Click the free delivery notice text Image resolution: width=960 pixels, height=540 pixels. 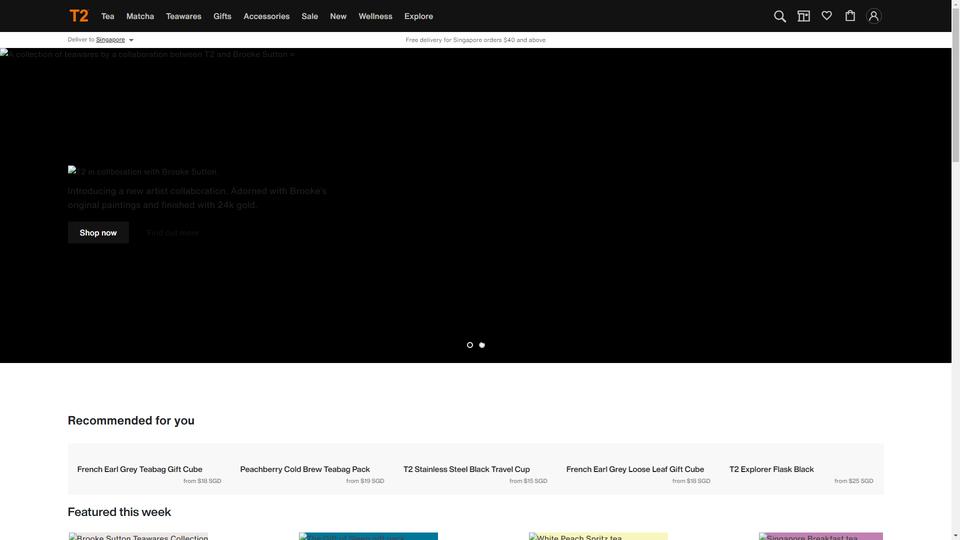pyautogui.click(x=475, y=40)
